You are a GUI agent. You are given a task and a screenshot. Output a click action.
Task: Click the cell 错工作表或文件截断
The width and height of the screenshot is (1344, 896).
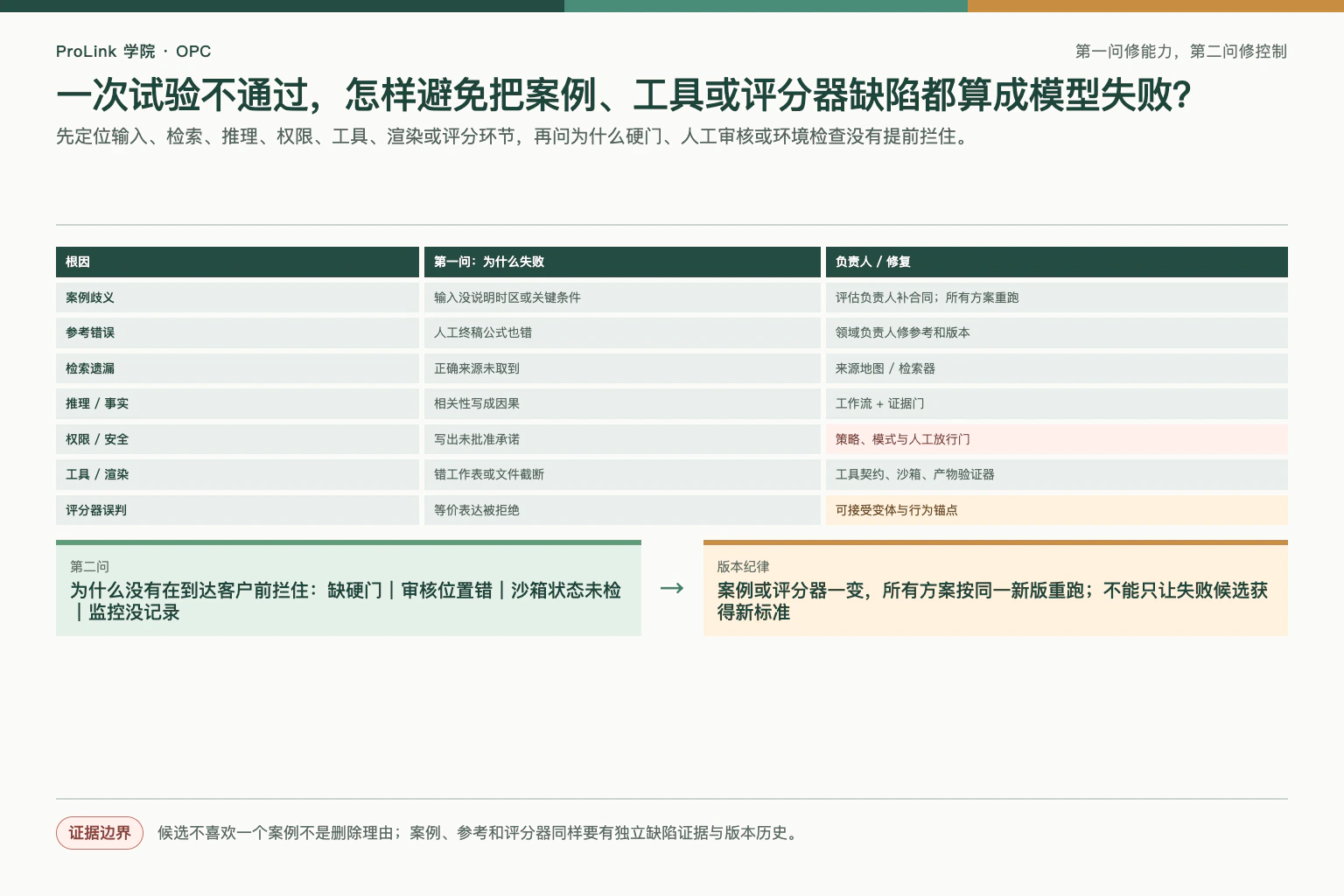[622, 474]
